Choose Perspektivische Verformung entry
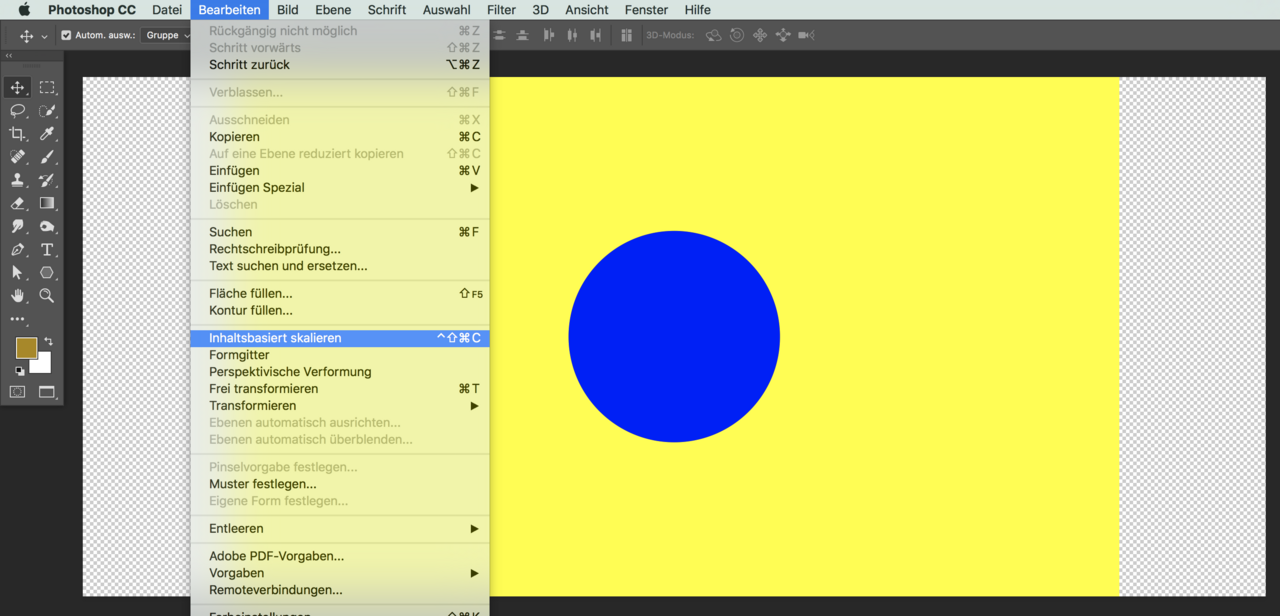The width and height of the screenshot is (1280, 616). click(x=340, y=371)
